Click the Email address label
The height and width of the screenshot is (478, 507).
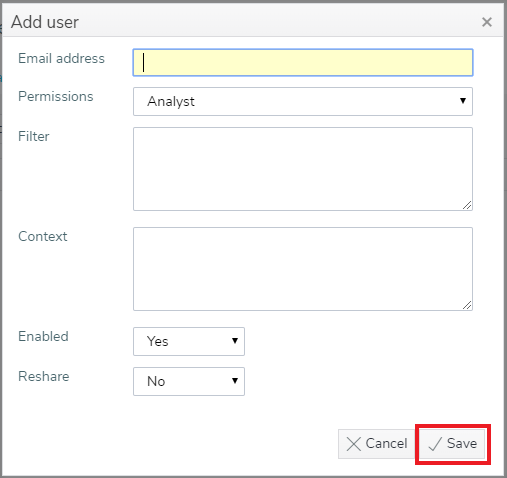coord(61,58)
